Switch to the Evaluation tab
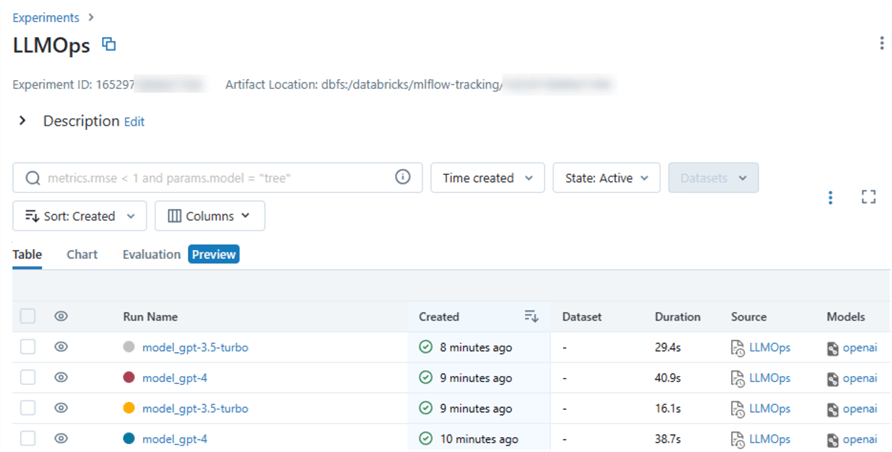Screen dimensions: 892x452 pyautogui.click(x=151, y=254)
